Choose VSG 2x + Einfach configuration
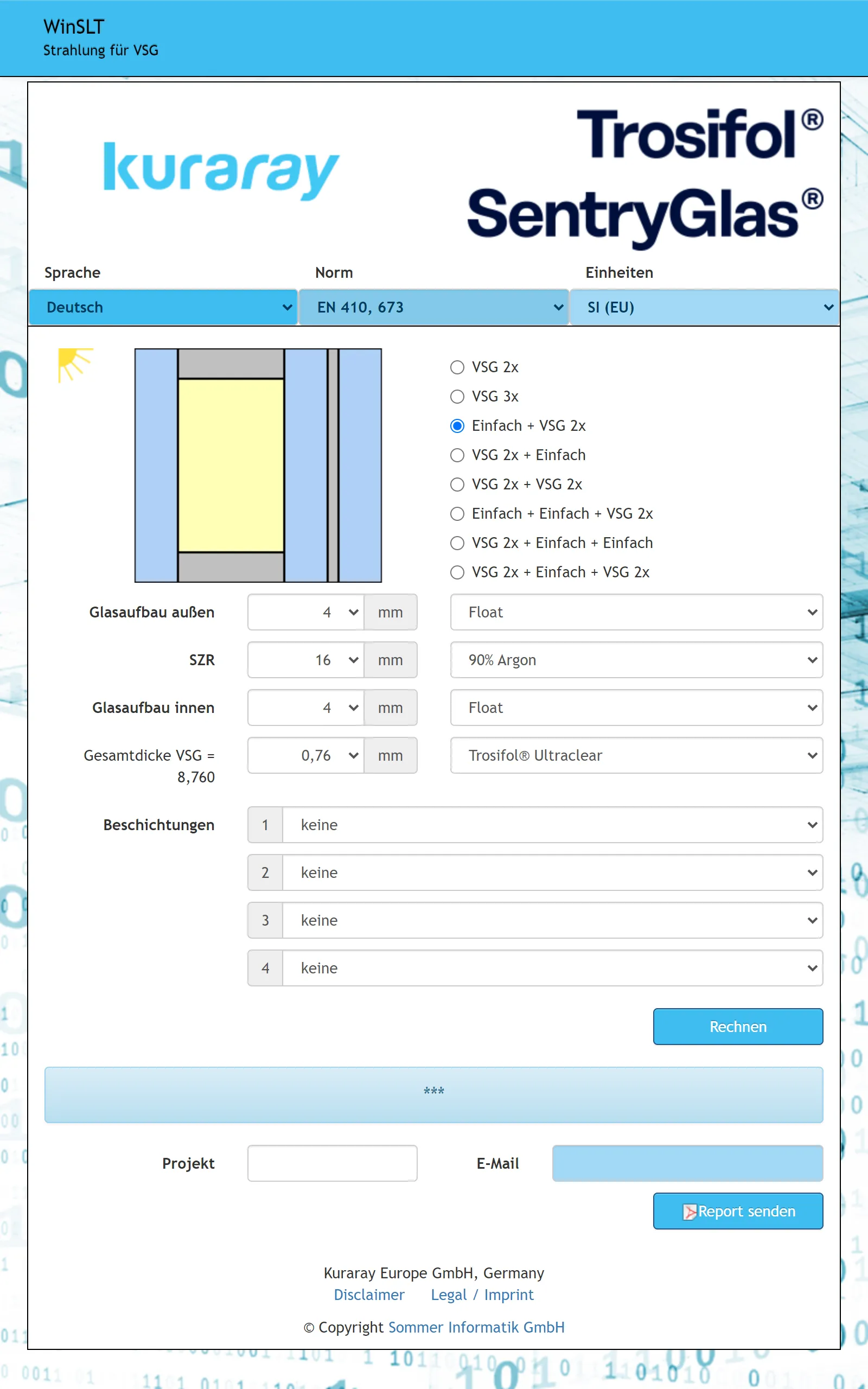Image resolution: width=868 pixels, height=1389 pixels. (x=457, y=455)
